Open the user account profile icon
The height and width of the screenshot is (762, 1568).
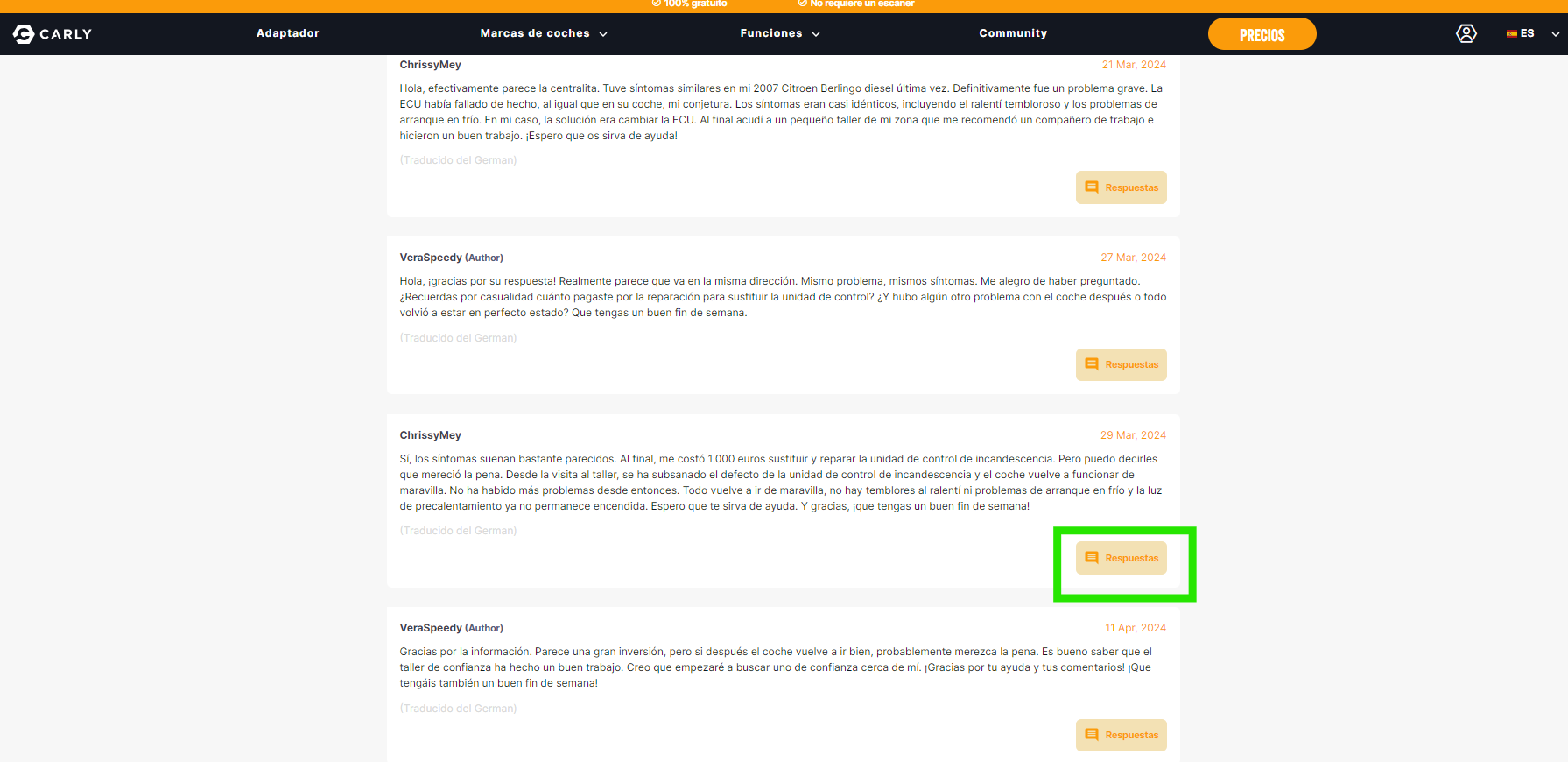click(x=1466, y=33)
